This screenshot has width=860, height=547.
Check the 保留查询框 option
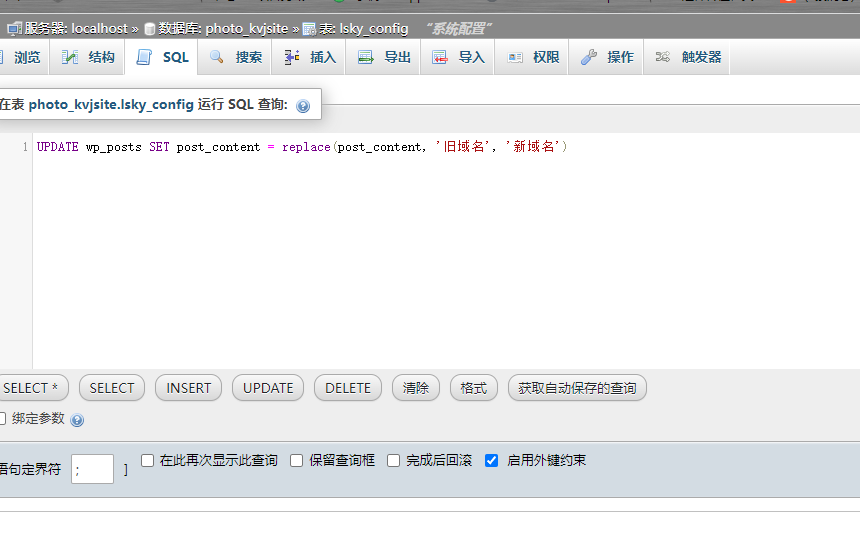click(x=297, y=460)
